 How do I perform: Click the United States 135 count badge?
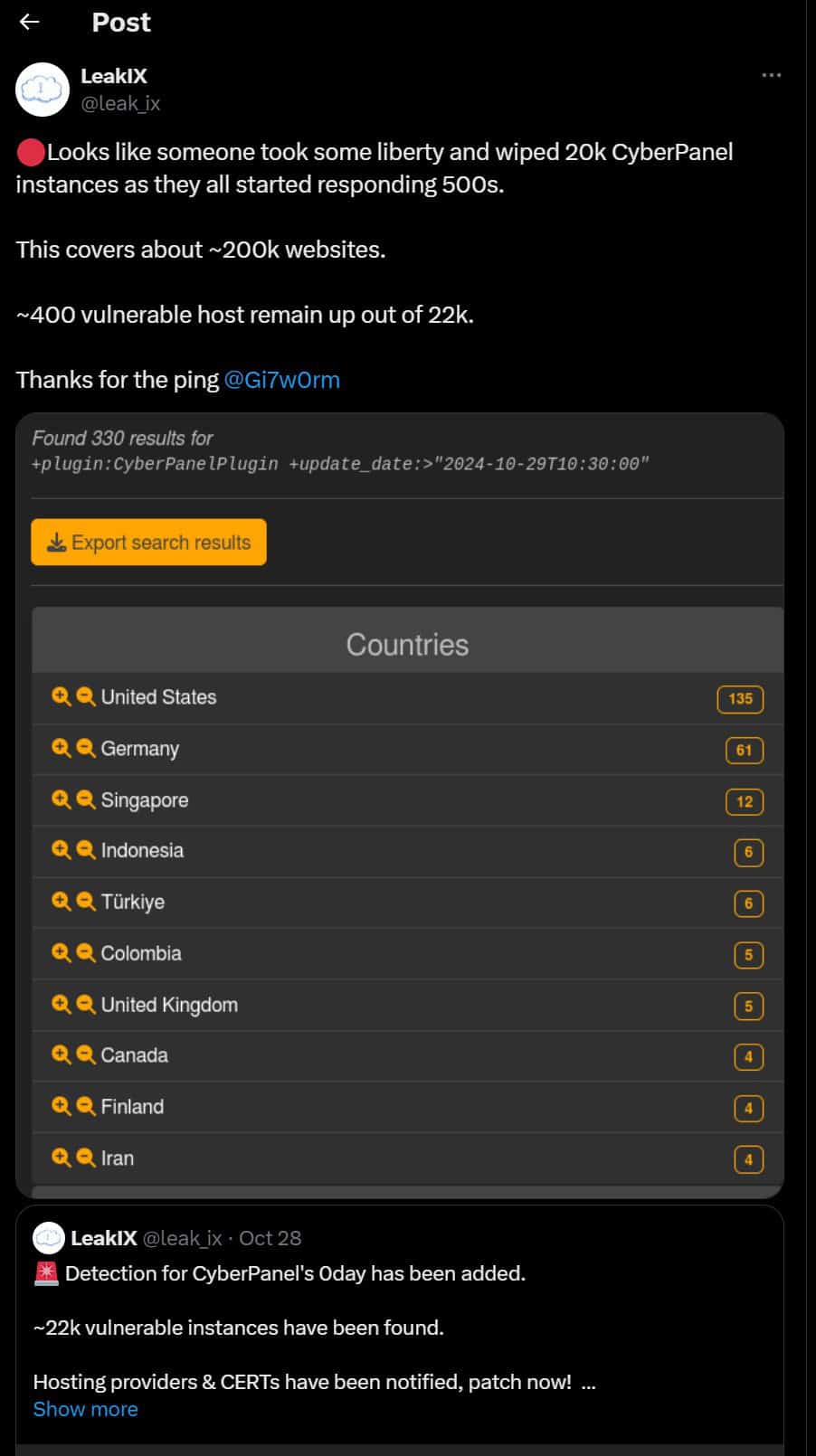click(x=740, y=698)
